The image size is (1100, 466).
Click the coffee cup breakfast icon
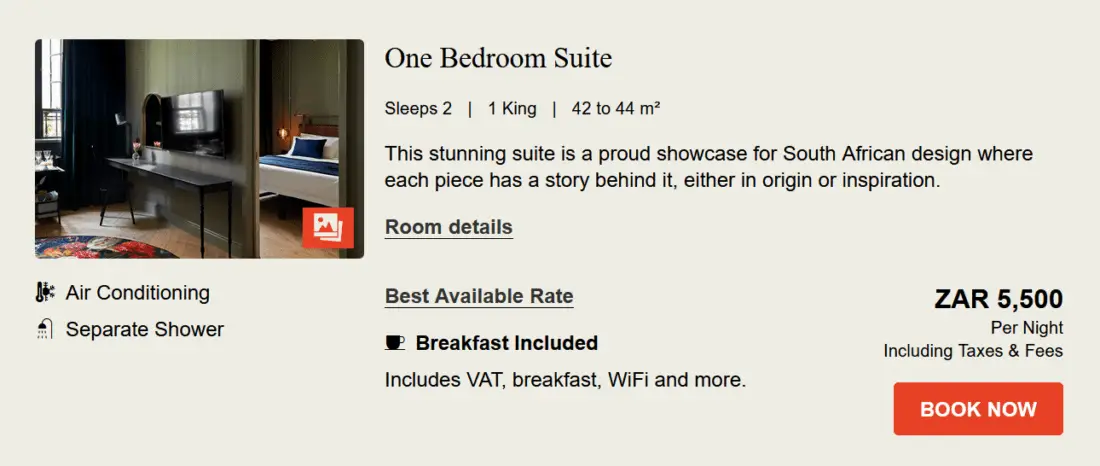395,343
